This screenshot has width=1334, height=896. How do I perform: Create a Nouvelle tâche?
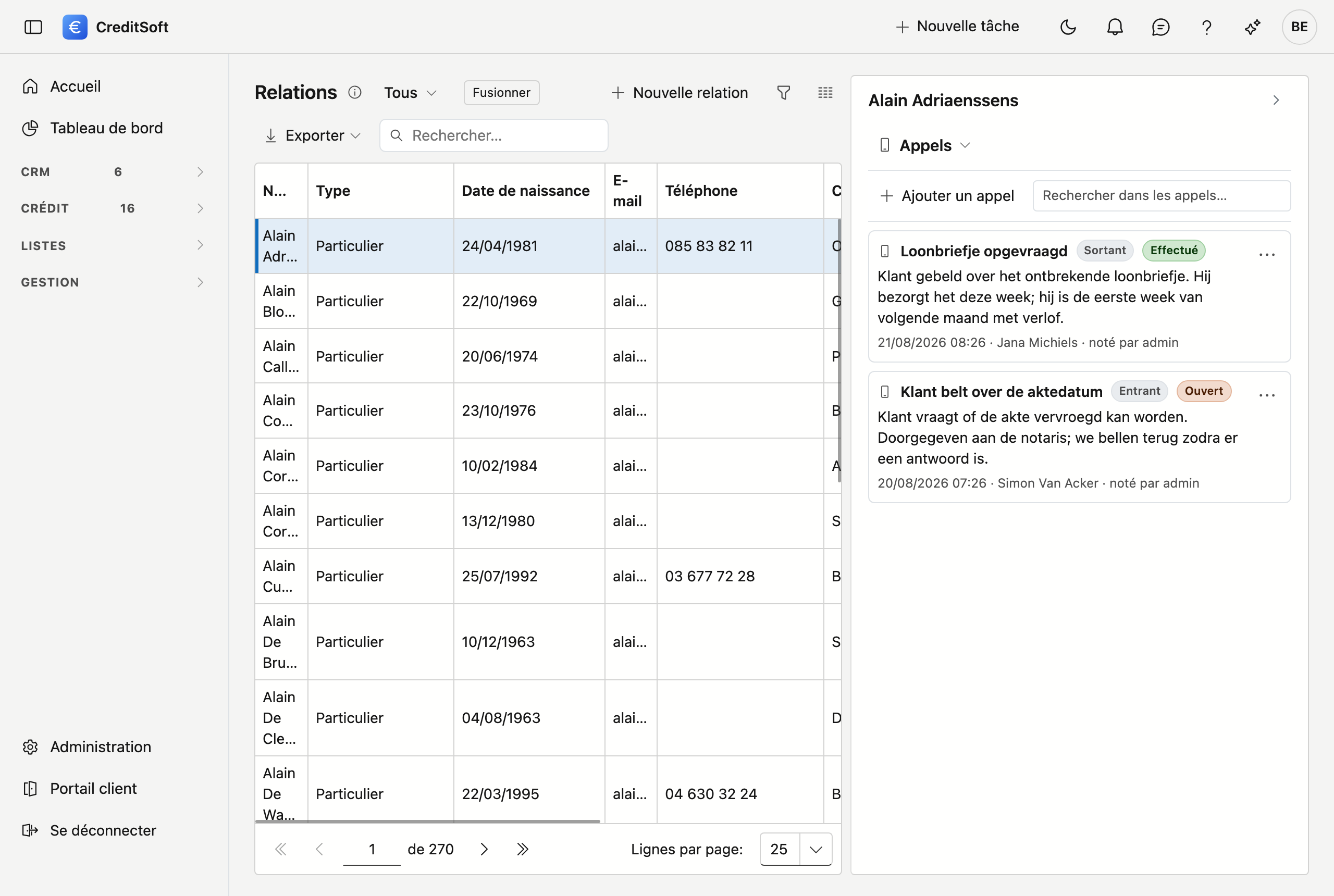tap(957, 26)
